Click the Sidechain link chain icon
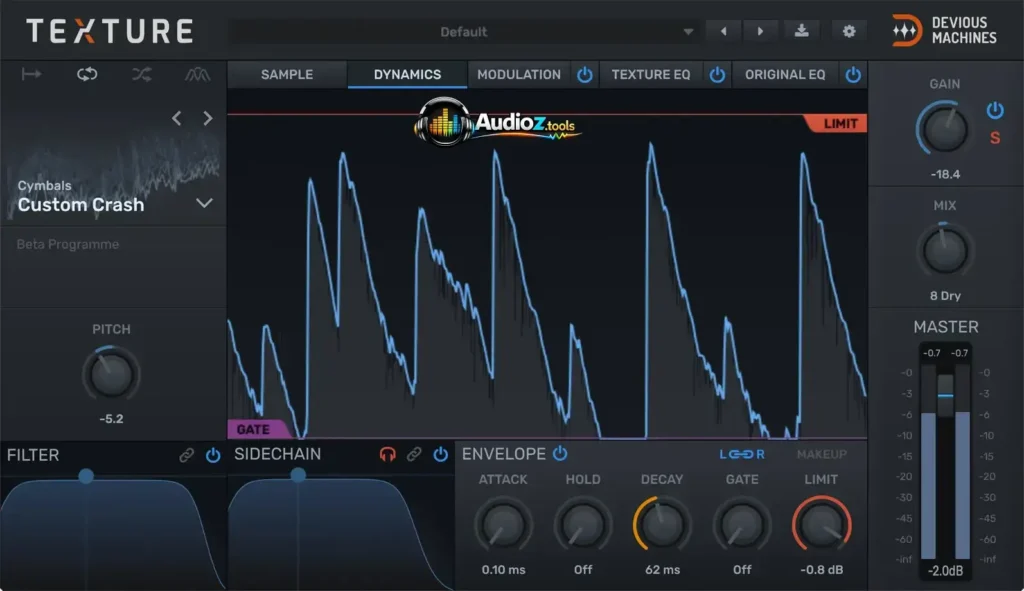The image size is (1024, 591). 414,455
